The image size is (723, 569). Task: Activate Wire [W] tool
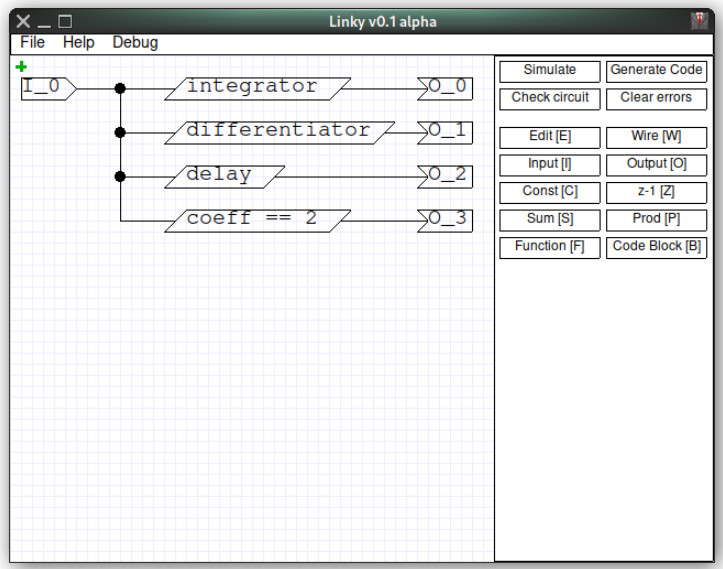click(x=656, y=137)
